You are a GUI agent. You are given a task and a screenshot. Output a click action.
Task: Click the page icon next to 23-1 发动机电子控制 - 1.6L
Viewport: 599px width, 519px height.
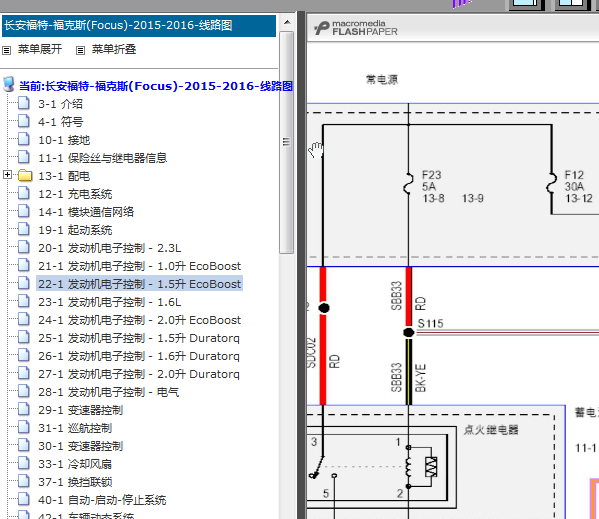click(24, 301)
